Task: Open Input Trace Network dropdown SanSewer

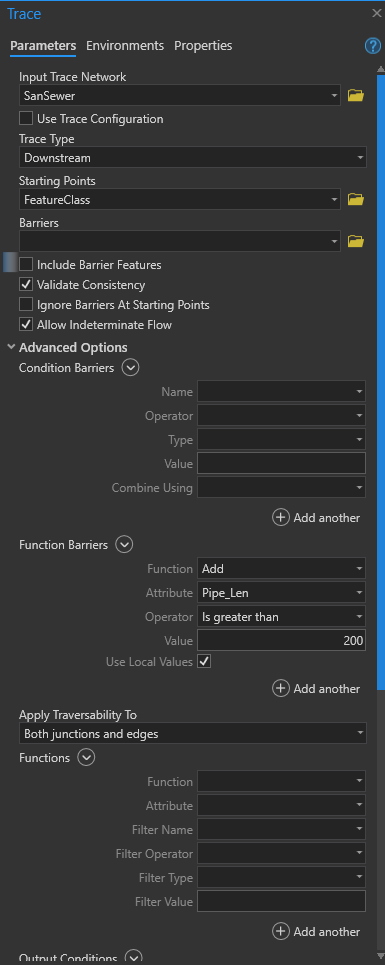Action: 180,95
